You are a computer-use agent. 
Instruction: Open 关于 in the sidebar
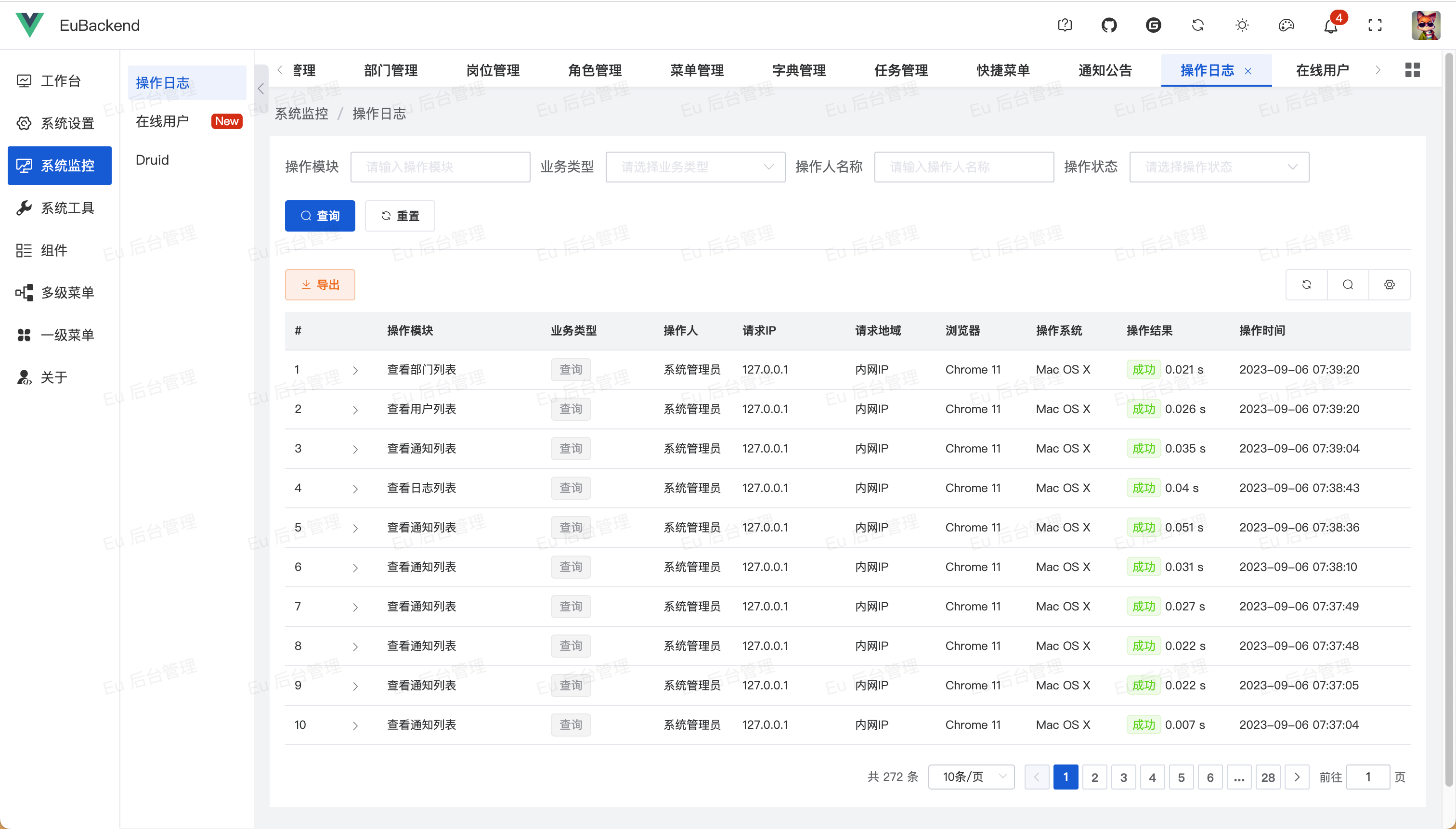(x=60, y=377)
